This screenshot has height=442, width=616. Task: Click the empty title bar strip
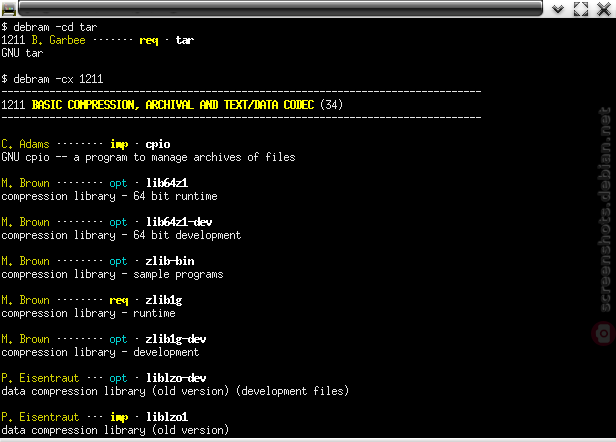(280, 8)
